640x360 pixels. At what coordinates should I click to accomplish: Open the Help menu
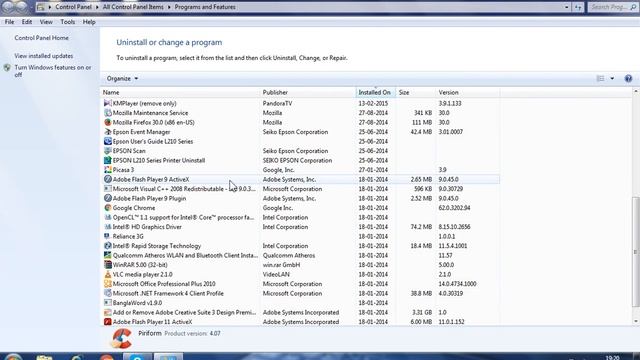tap(89, 22)
